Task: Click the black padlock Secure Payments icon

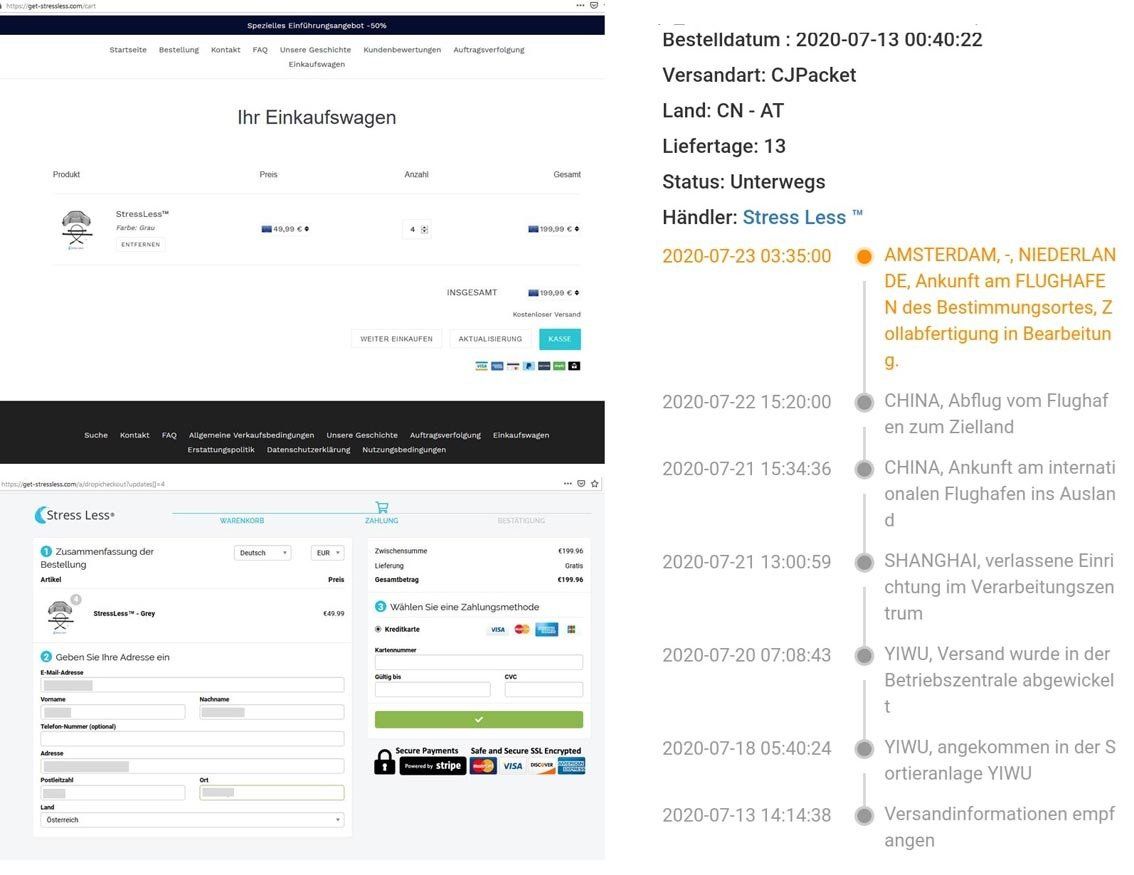Action: click(384, 762)
